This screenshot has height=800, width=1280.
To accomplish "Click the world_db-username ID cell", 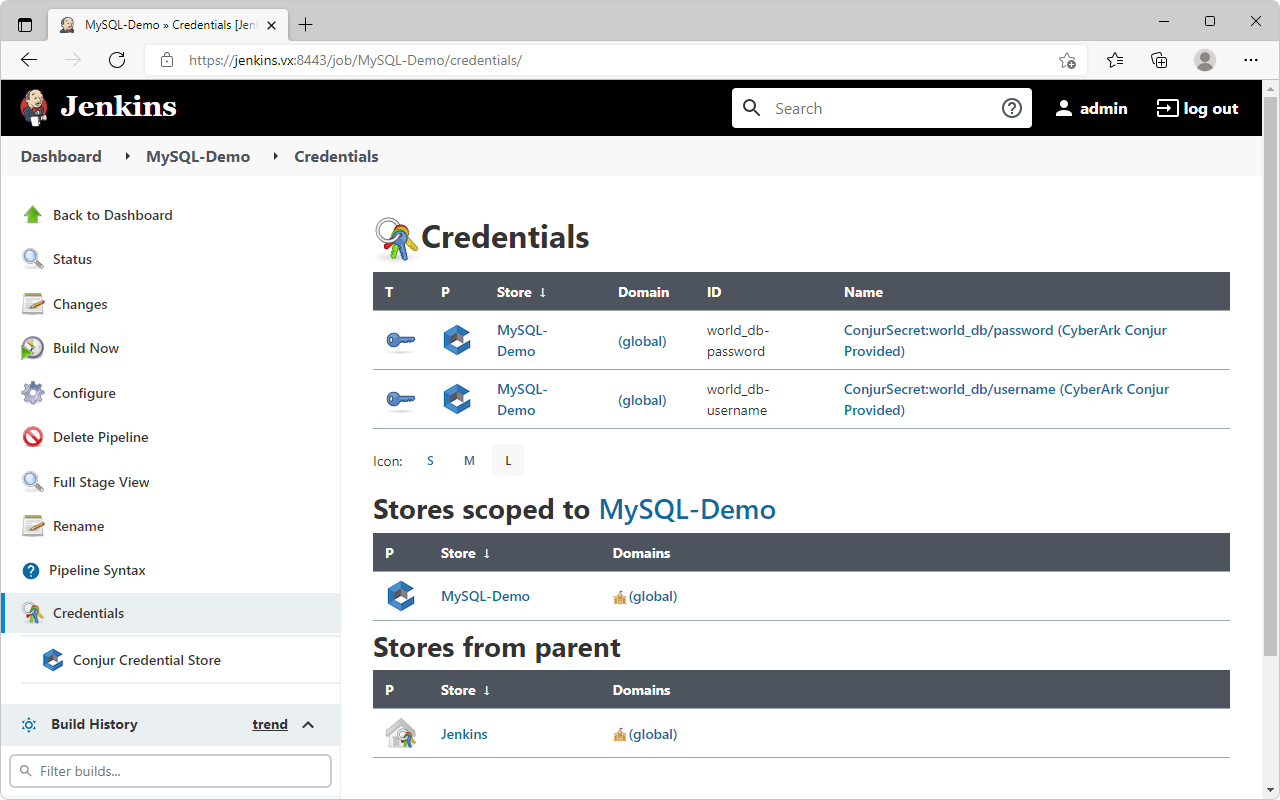I will tap(738, 400).
